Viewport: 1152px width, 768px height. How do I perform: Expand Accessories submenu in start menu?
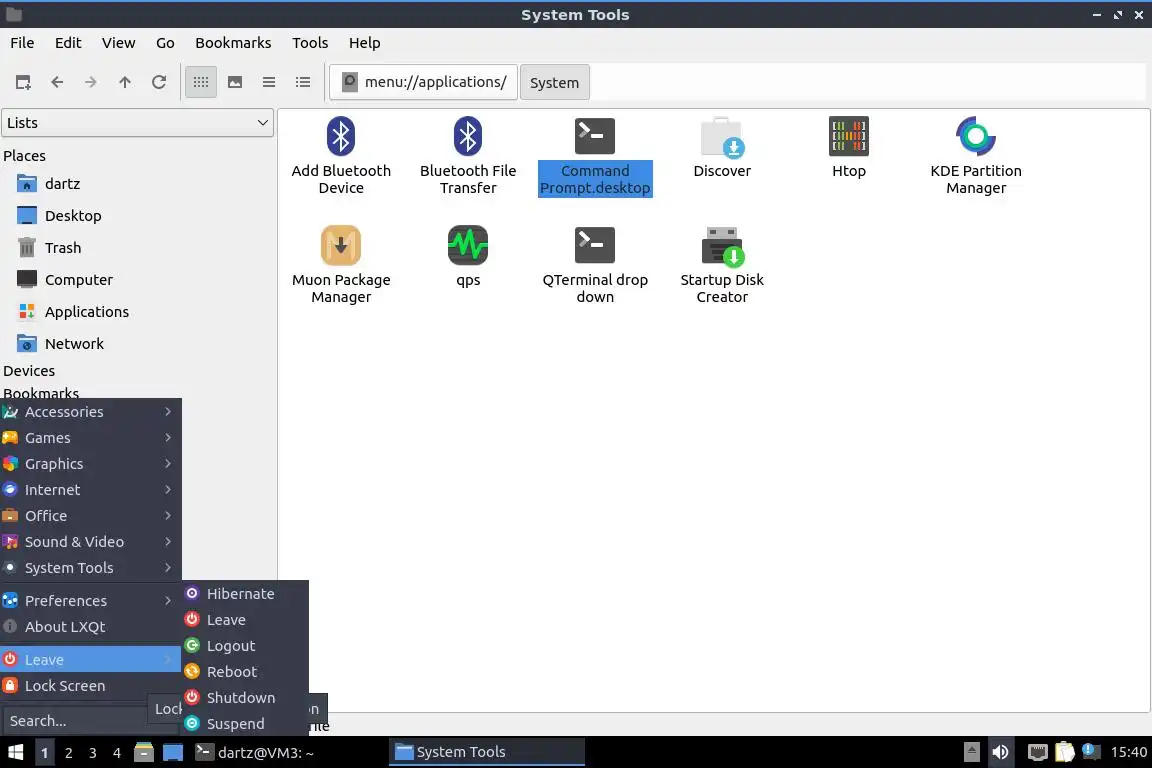(90, 412)
